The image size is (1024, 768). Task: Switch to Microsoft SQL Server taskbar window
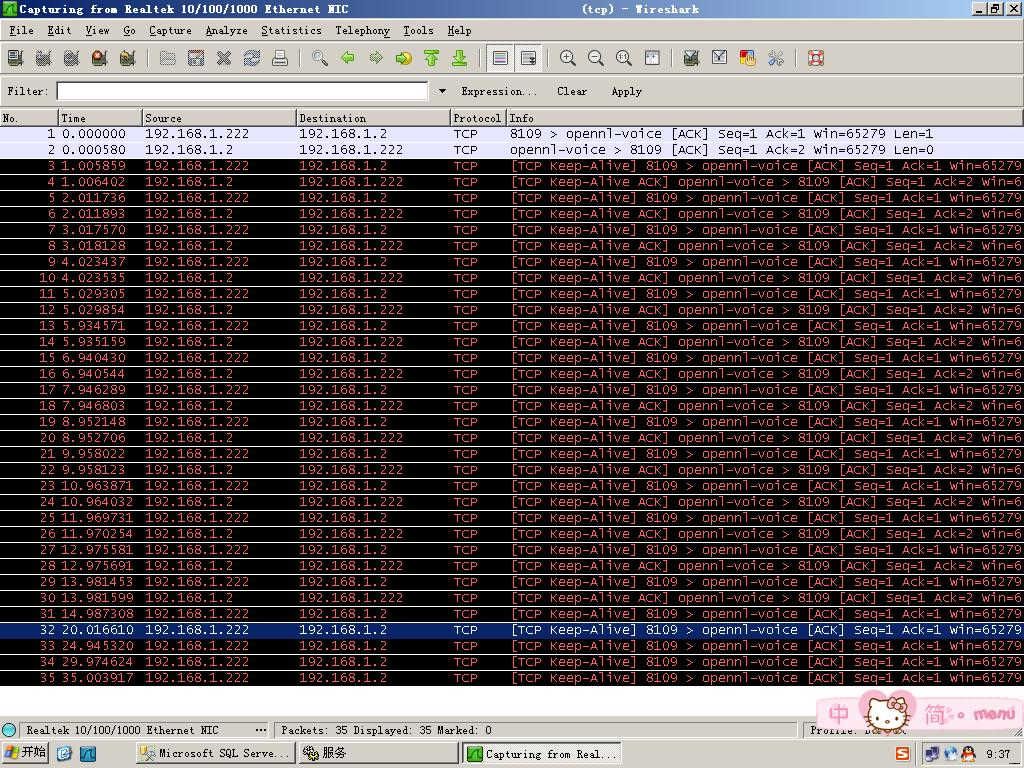[214, 754]
